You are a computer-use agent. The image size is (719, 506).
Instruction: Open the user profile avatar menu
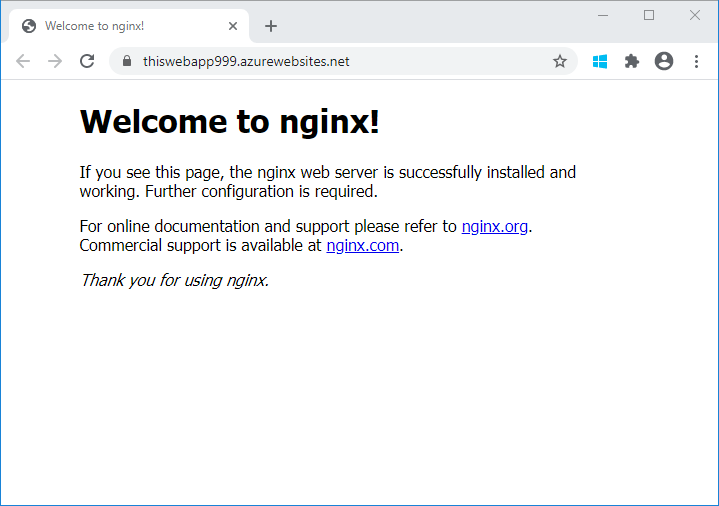[x=664, y=61]
